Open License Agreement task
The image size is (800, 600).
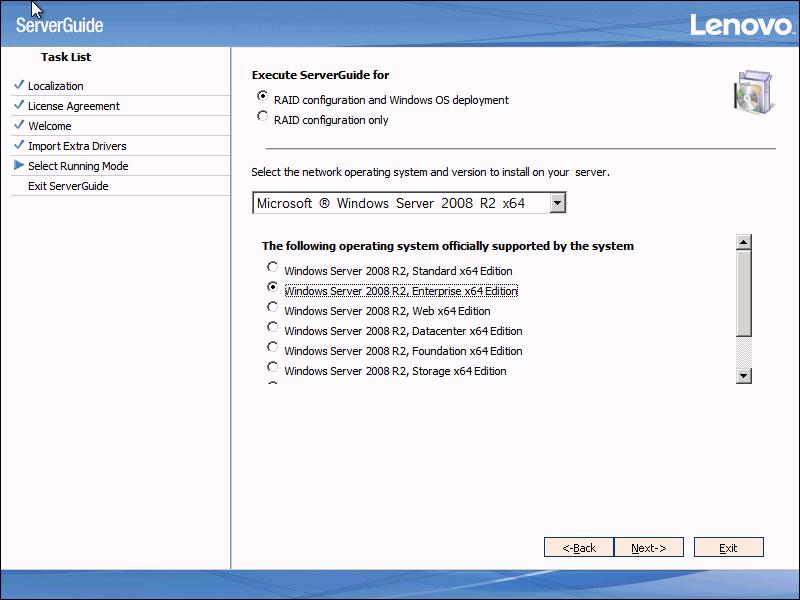tap(73, 106)
